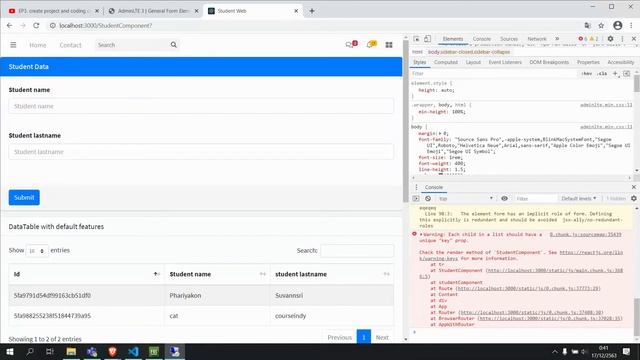Click the yellow warning count indicator
The height and width of the screenshot is (360, 640).
click(594, 39)
